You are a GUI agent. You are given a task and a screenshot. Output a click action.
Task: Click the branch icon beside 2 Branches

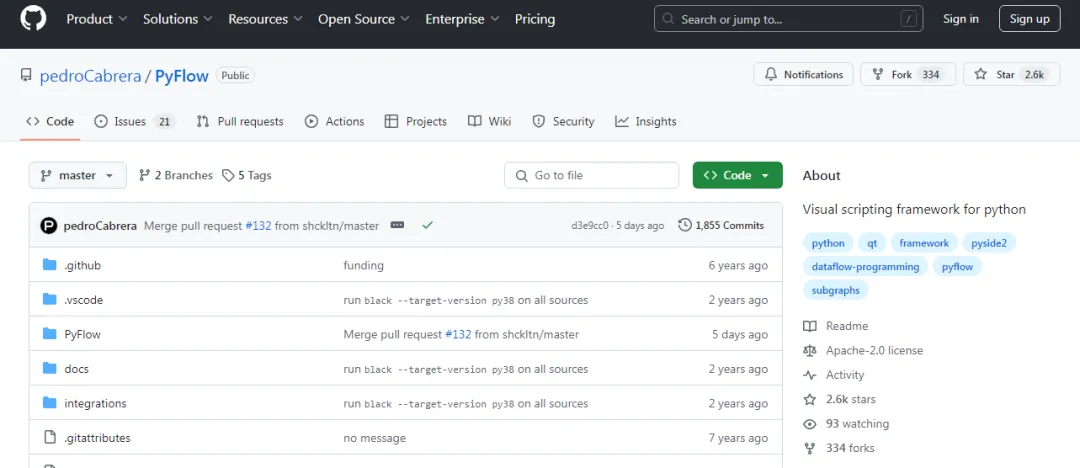(x=145, y=176)
